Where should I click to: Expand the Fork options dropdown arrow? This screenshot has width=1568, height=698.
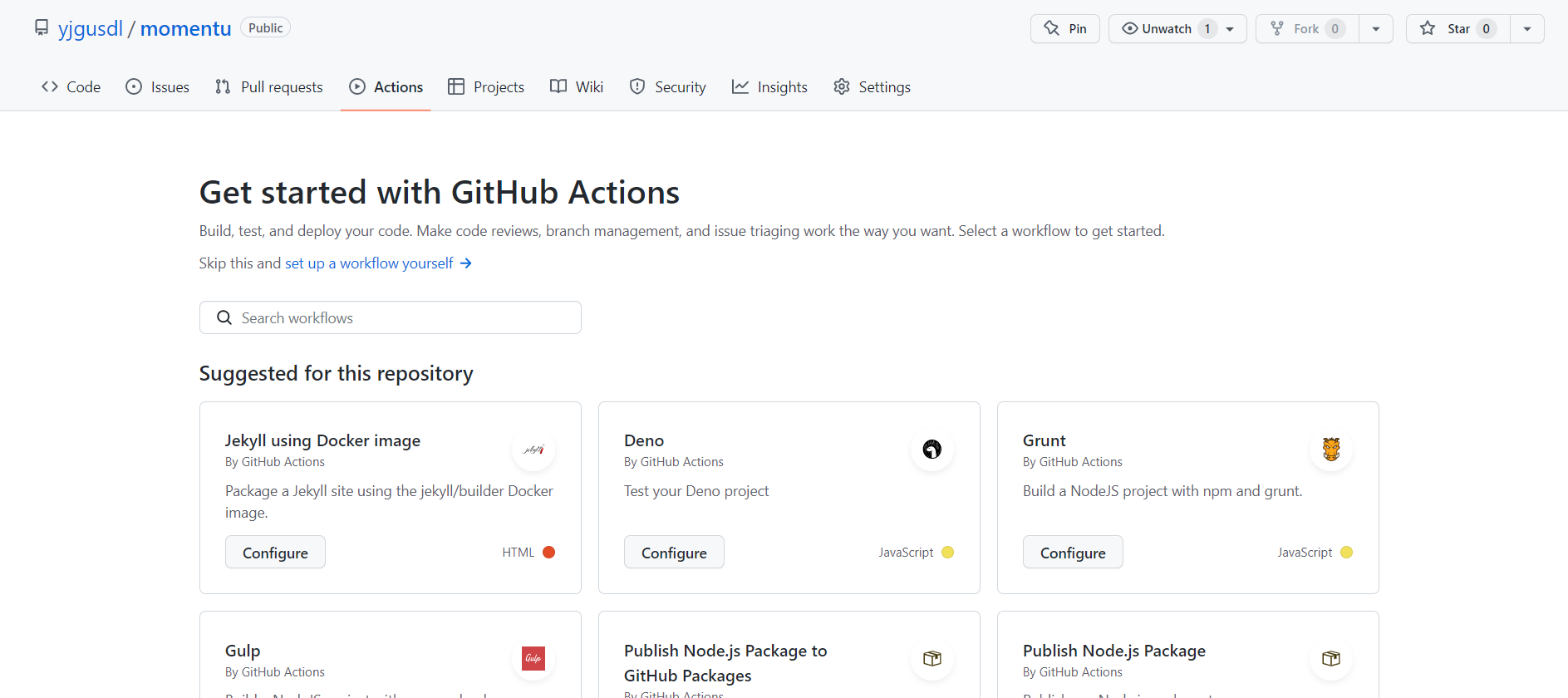tap(1376, 28)
